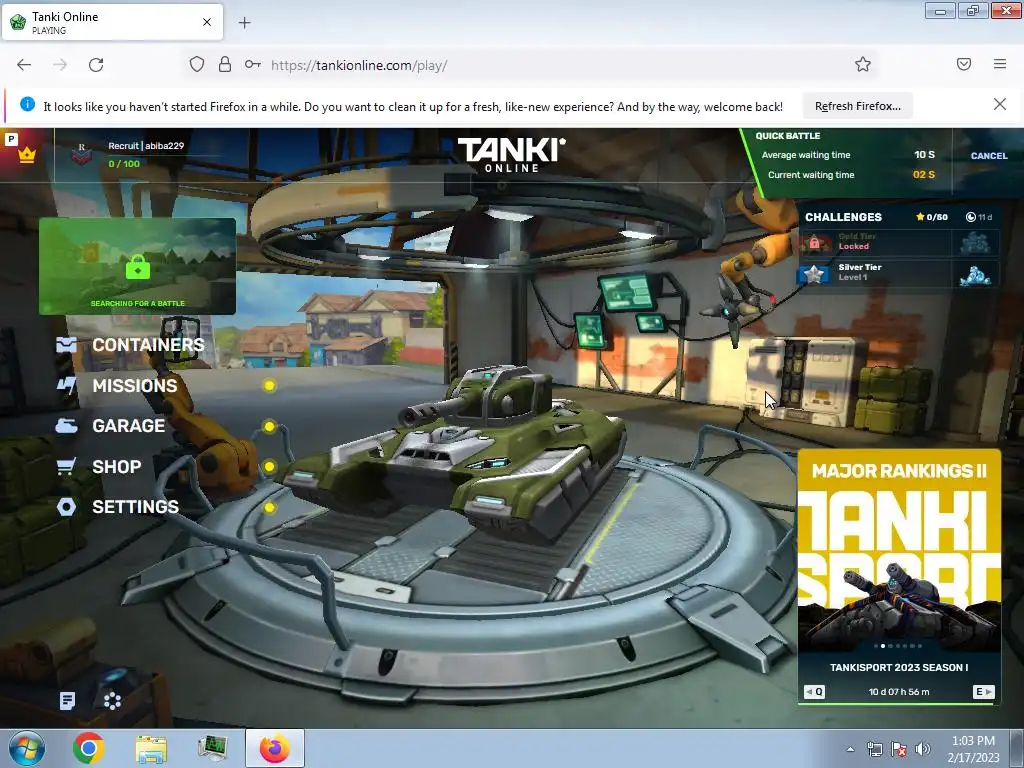Click the yellow dot beside Garage

click(x=269, y=426)
